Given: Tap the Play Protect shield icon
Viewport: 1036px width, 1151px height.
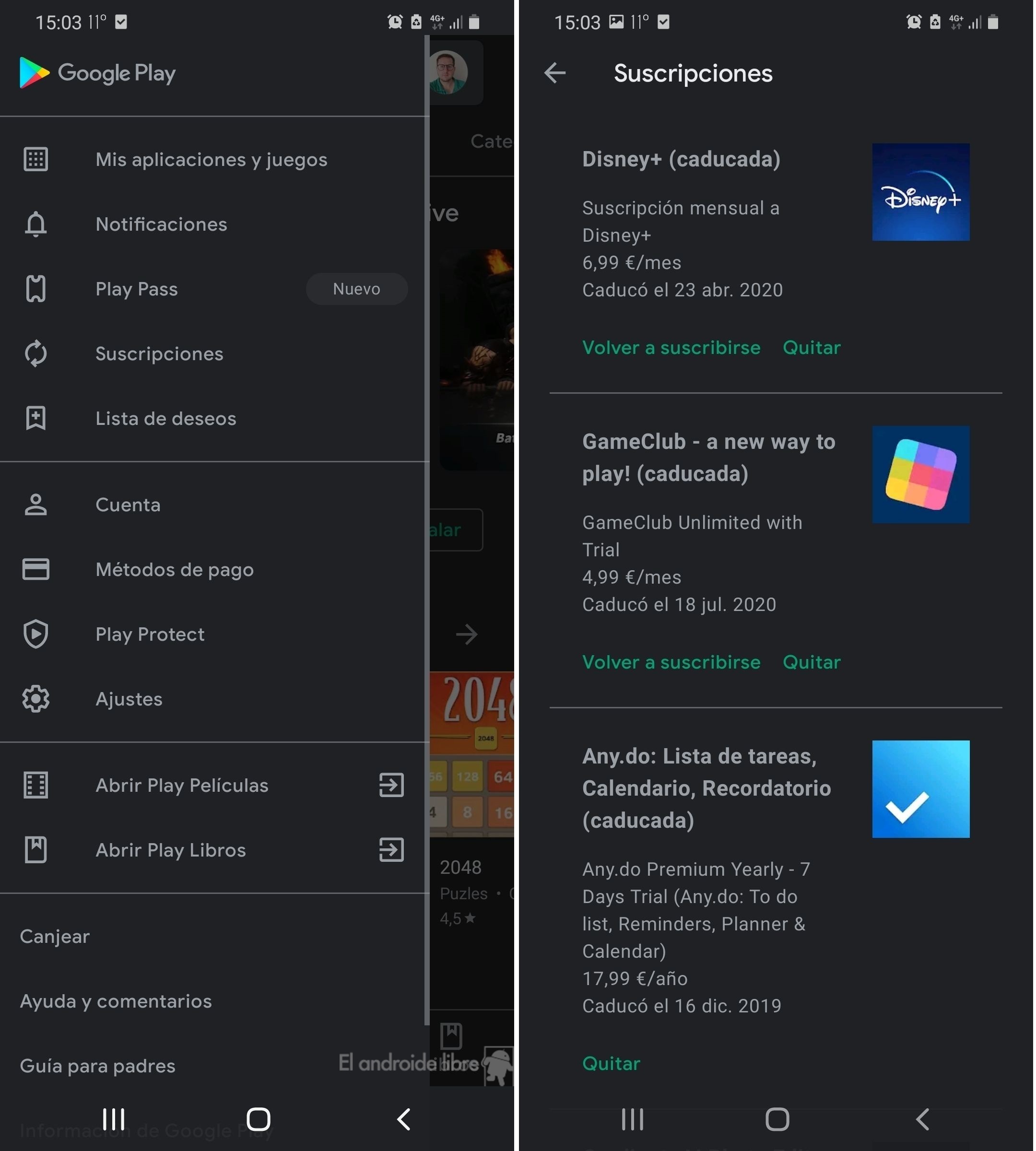Looking at the screenshot, I should click(36, 634).
